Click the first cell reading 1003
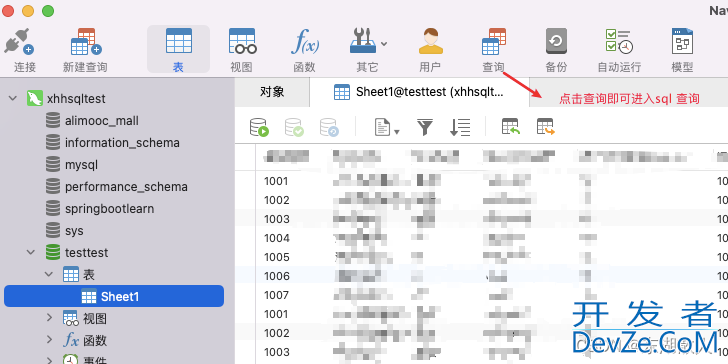This screenshot has height=364, width=728. click(x=277, y=219)
